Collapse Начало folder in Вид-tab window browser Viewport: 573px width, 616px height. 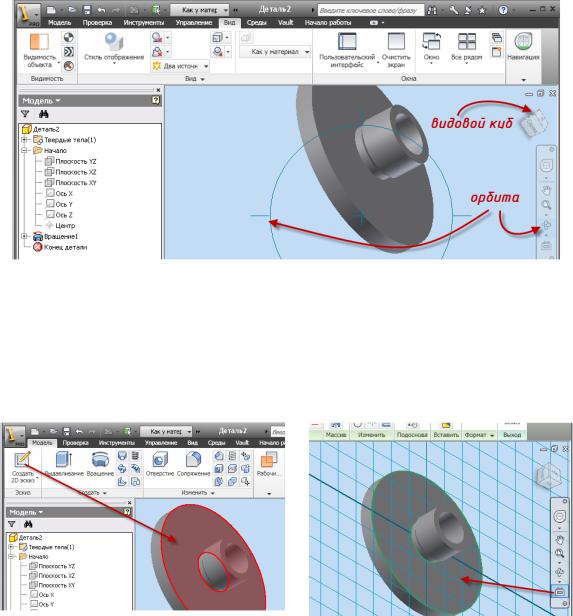pos(24,150)
